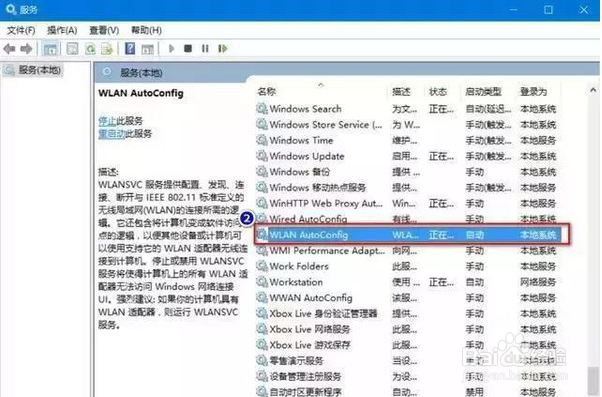
Task: Select the Windows Update service
Action: (x=407, y=156)
